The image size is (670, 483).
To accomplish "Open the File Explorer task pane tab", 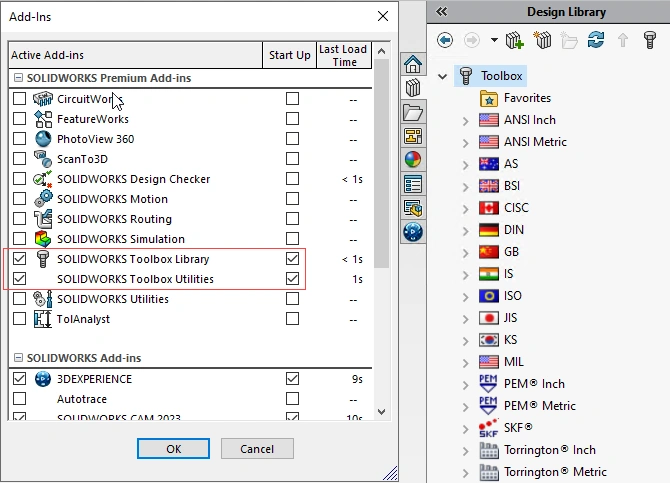I will point(413,112).
